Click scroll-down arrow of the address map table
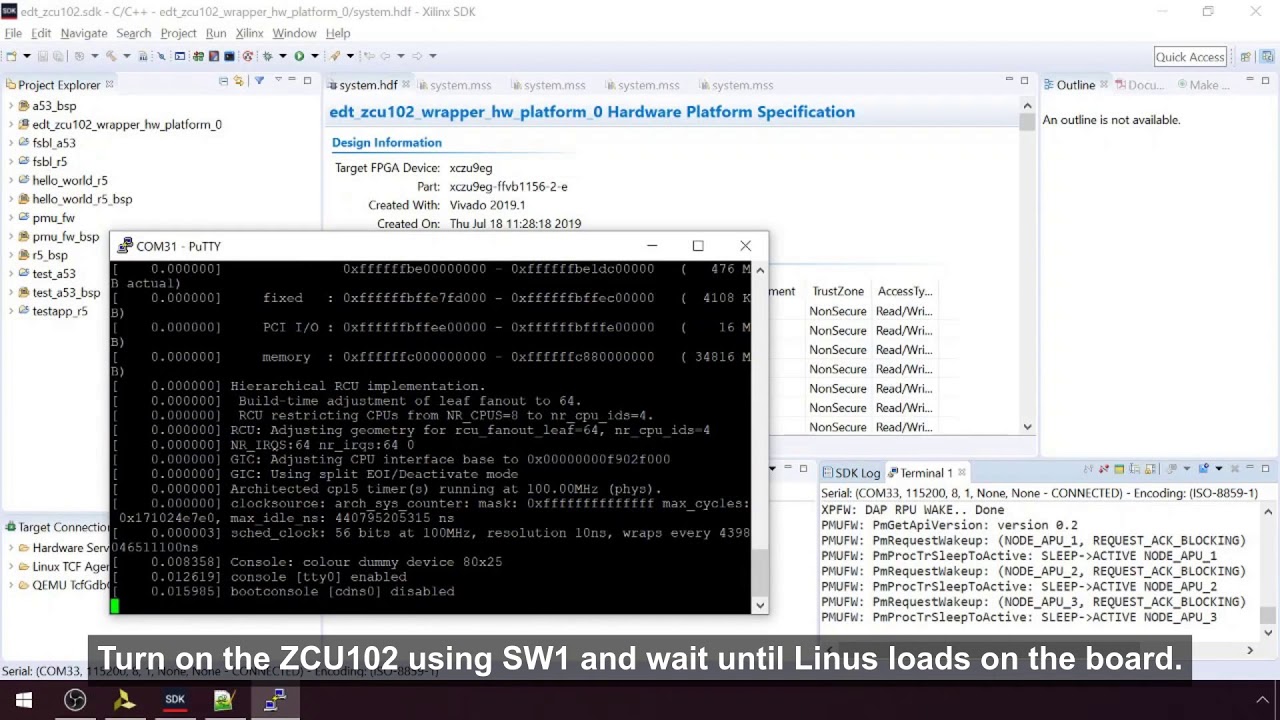 coord(1027,427)
